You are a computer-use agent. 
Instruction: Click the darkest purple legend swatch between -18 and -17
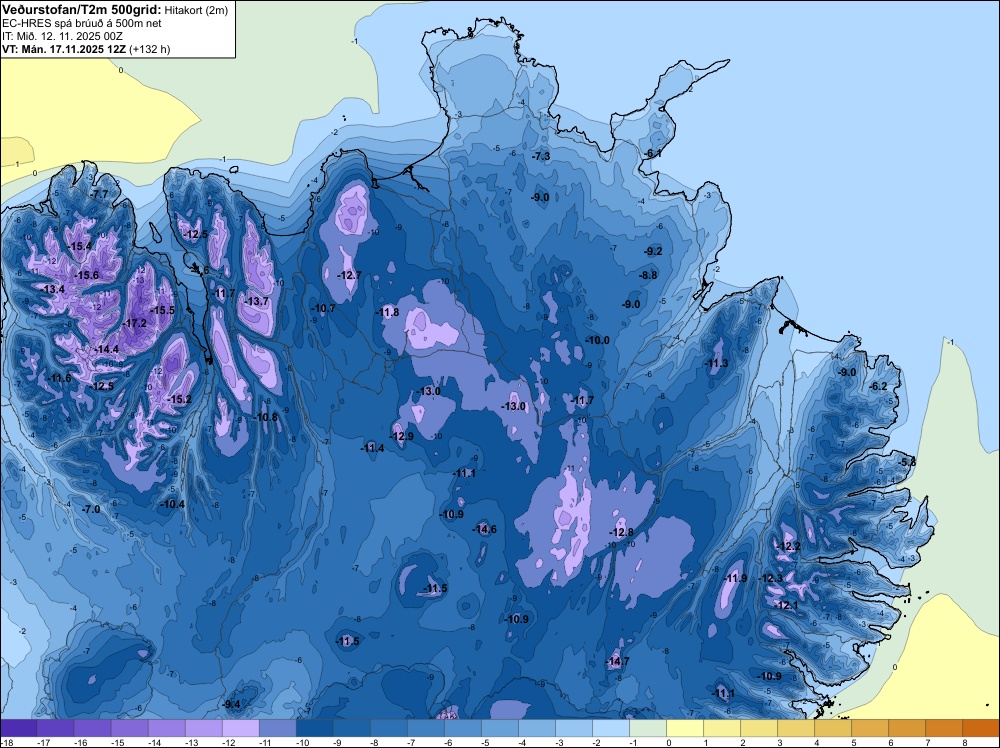[x=18, y=728]
